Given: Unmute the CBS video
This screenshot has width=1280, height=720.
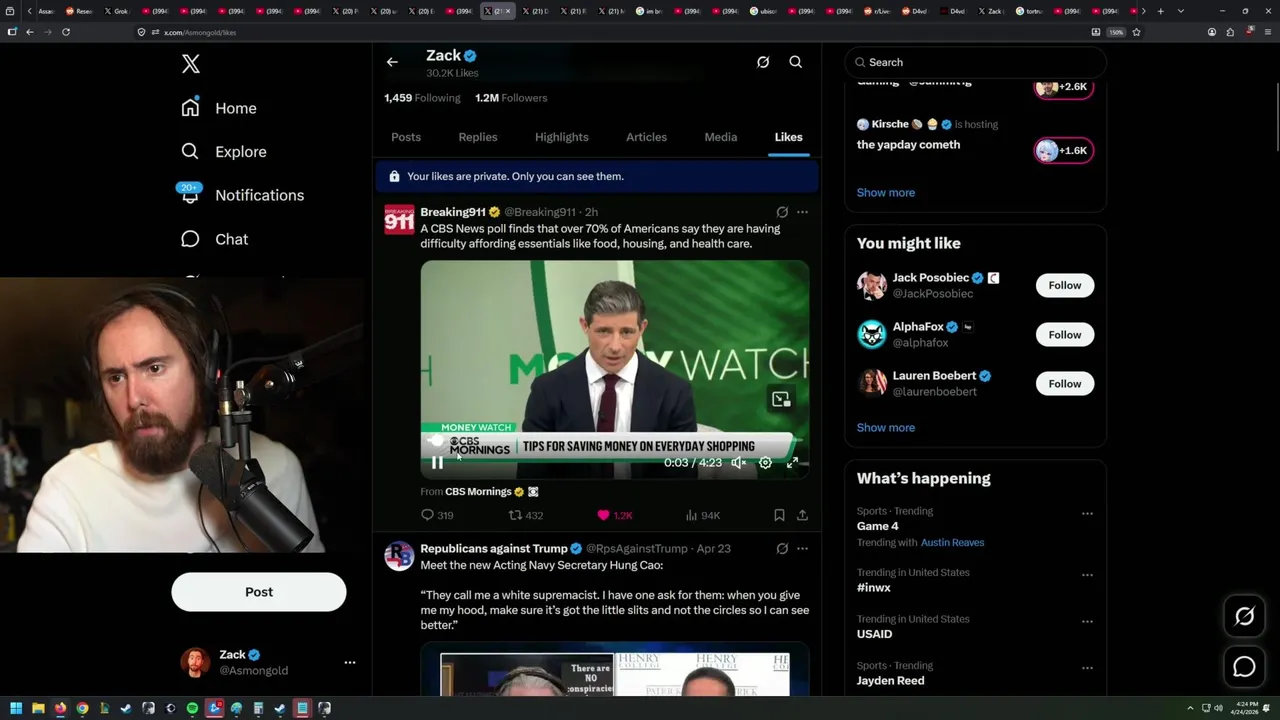Looking at the screenshot, I should [738, 463].
